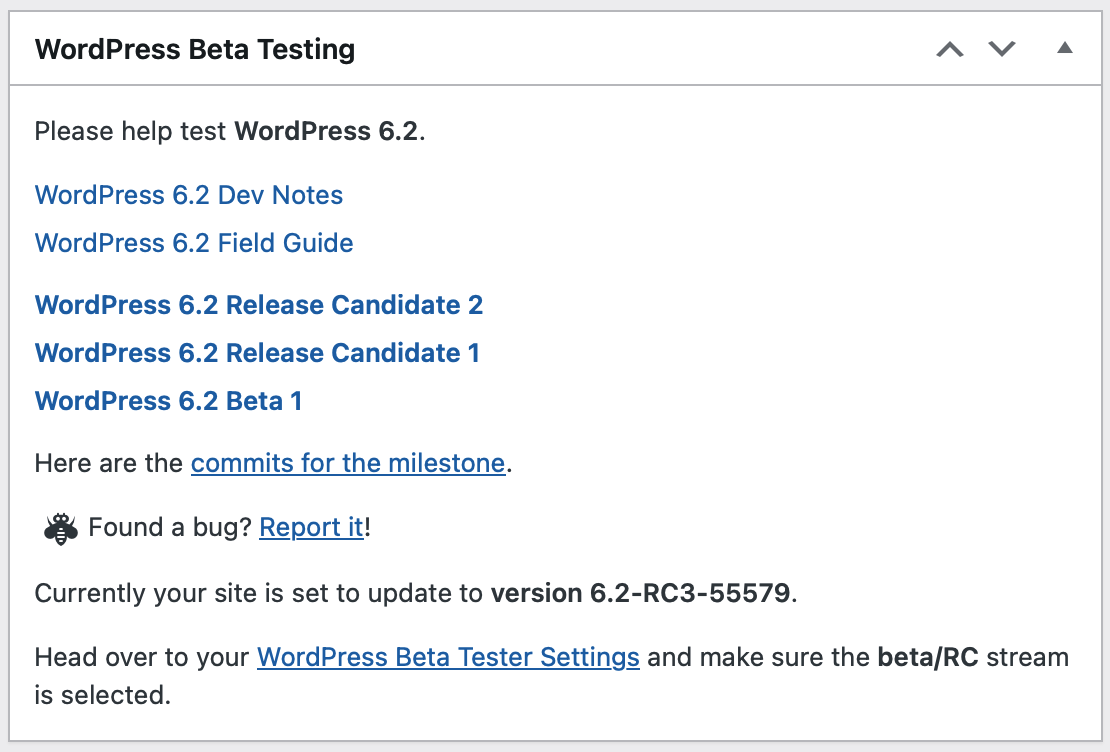Move the Beta Testing widget up
This screenshot has height=752, width=1110.
949,49
